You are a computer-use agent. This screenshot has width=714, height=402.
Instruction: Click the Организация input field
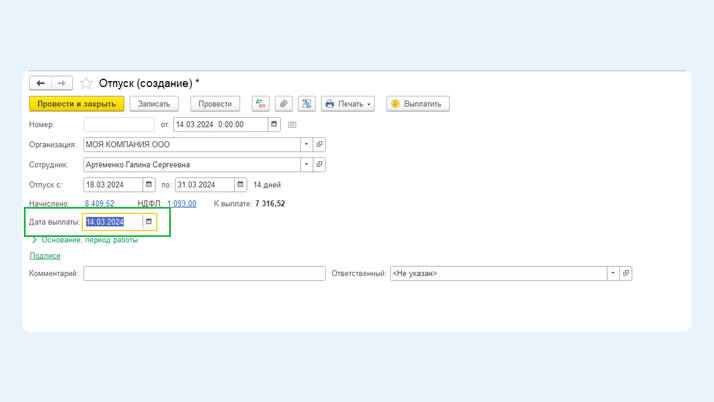point(192,144)
